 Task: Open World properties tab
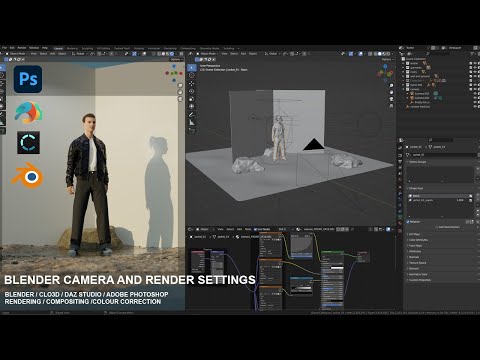[400, 180]
